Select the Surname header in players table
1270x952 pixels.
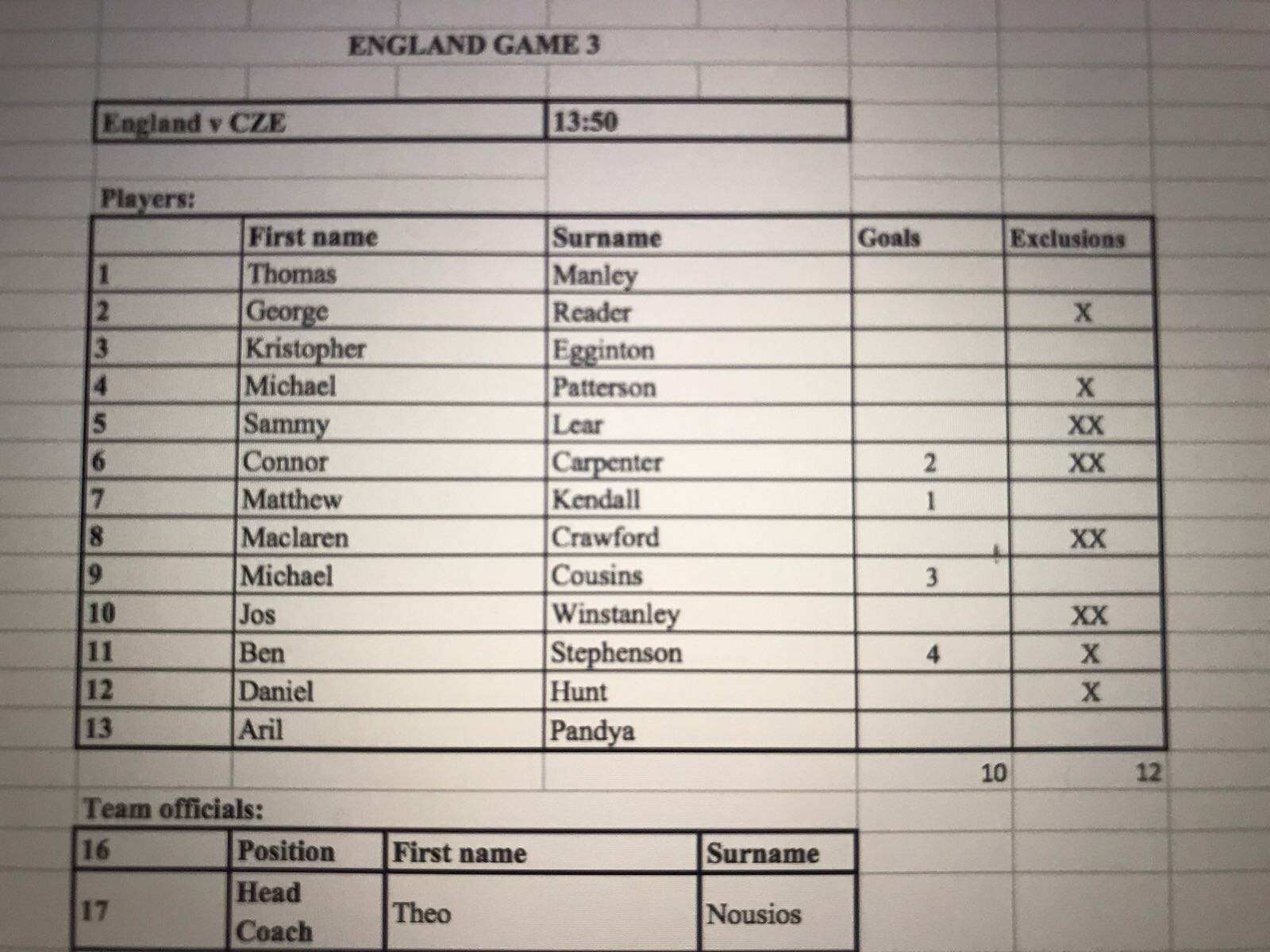coord(699,237)
